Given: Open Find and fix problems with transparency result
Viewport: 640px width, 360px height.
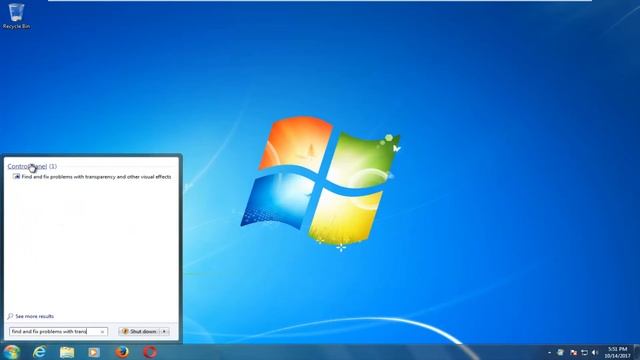Looking at the screenshot, I should [91, 177].
